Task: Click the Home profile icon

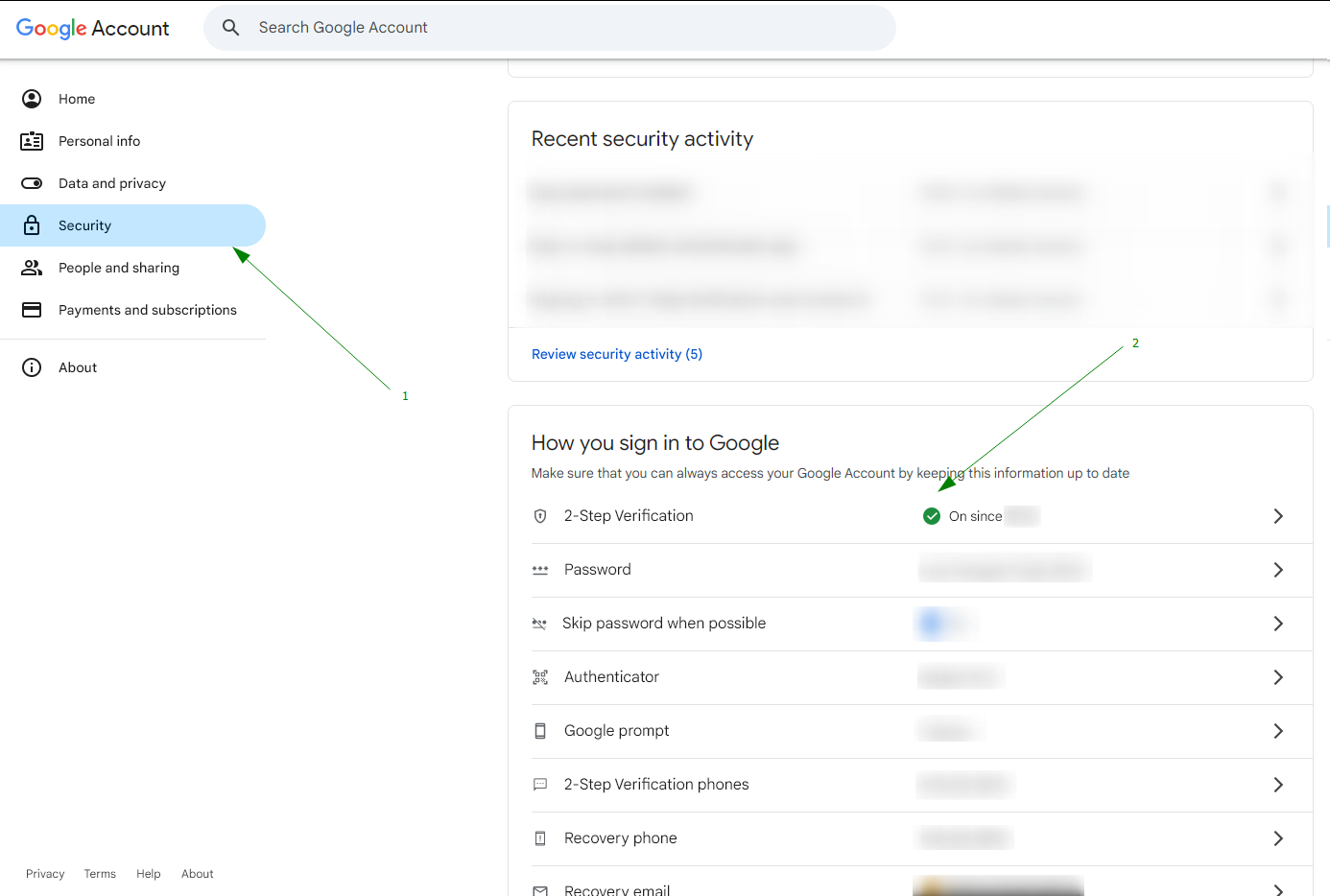Action: point(32,99)
